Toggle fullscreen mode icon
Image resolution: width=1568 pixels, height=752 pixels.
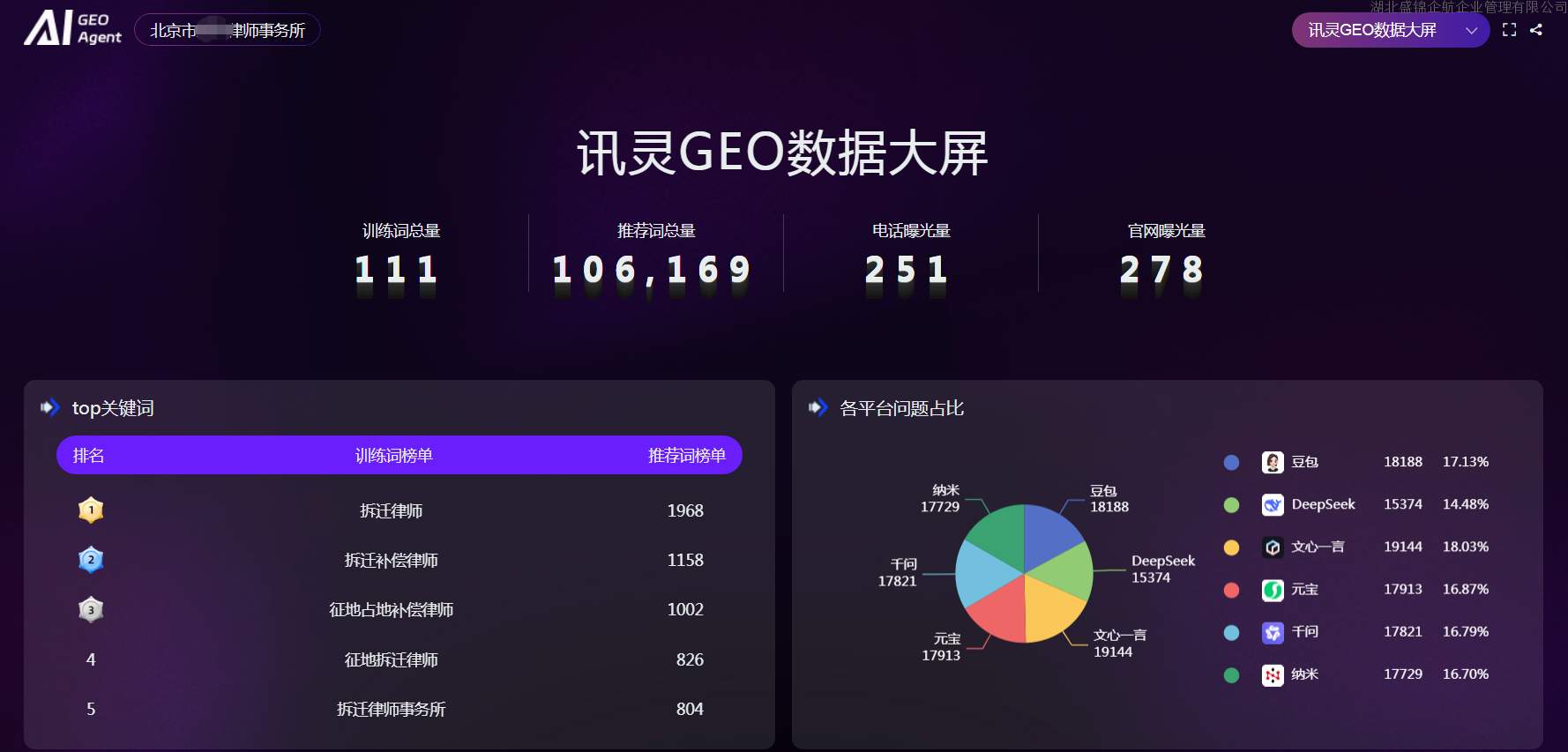[x=1509, y=30]
